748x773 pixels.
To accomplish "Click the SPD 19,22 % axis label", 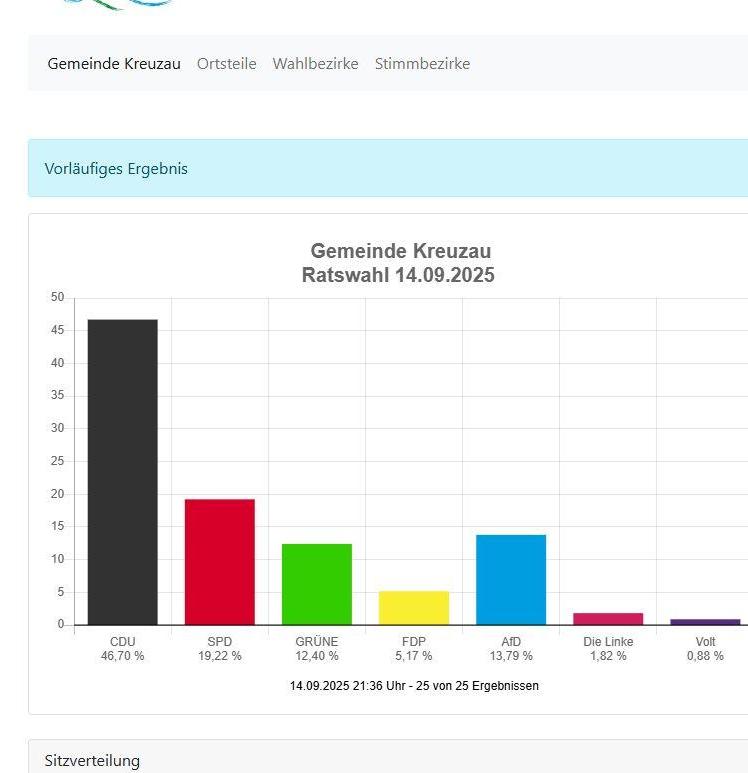I will 219,649.
